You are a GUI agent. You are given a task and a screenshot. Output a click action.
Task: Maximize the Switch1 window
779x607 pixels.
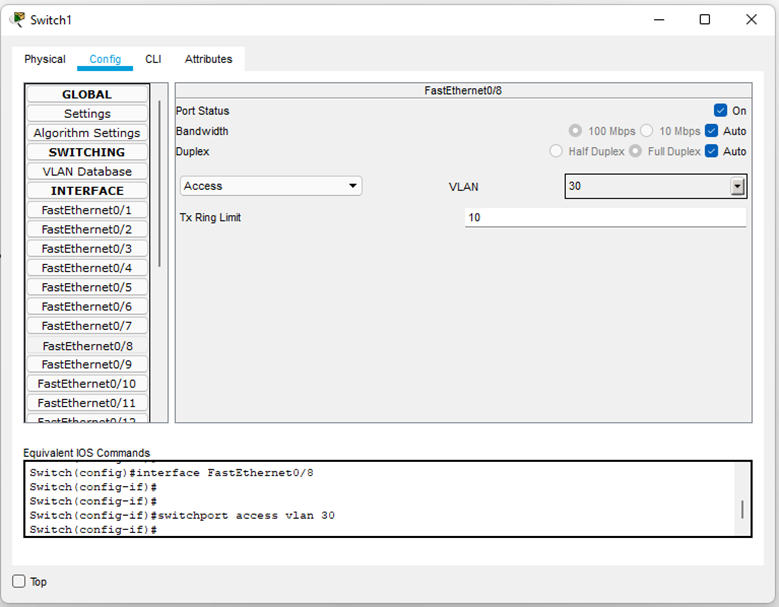[x=704, y=19]
